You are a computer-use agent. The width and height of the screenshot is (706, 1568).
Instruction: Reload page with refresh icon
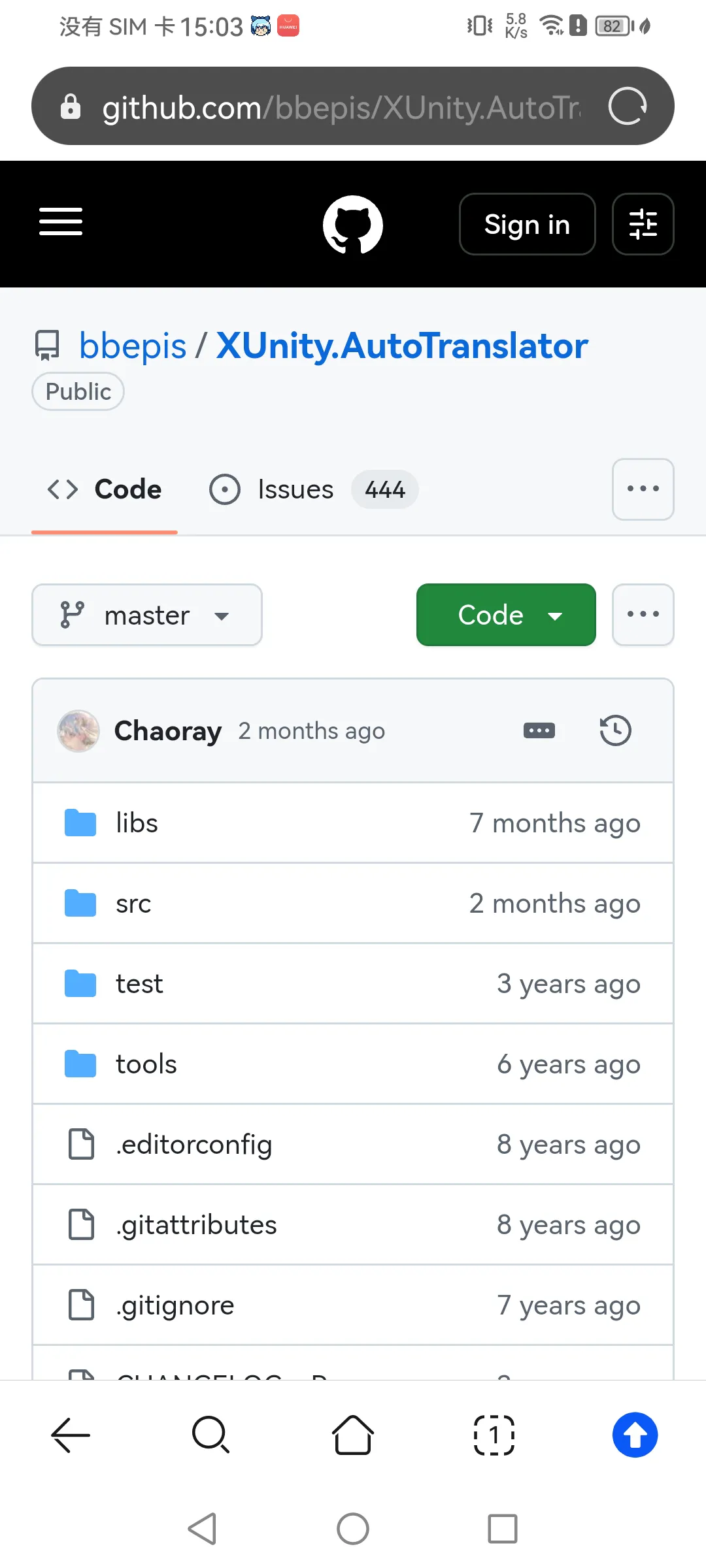pos(628,106)
